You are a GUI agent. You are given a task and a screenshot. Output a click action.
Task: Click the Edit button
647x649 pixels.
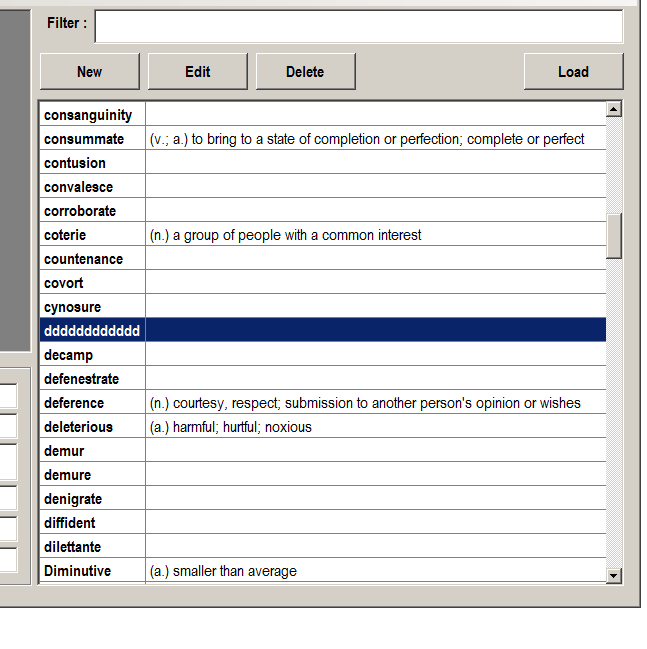coord(197,71)
